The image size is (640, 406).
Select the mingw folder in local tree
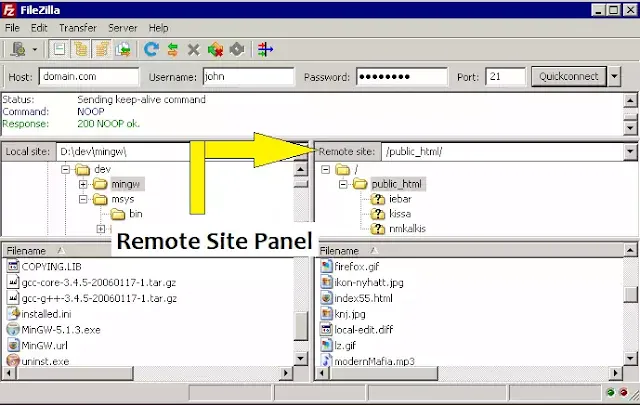125,184
